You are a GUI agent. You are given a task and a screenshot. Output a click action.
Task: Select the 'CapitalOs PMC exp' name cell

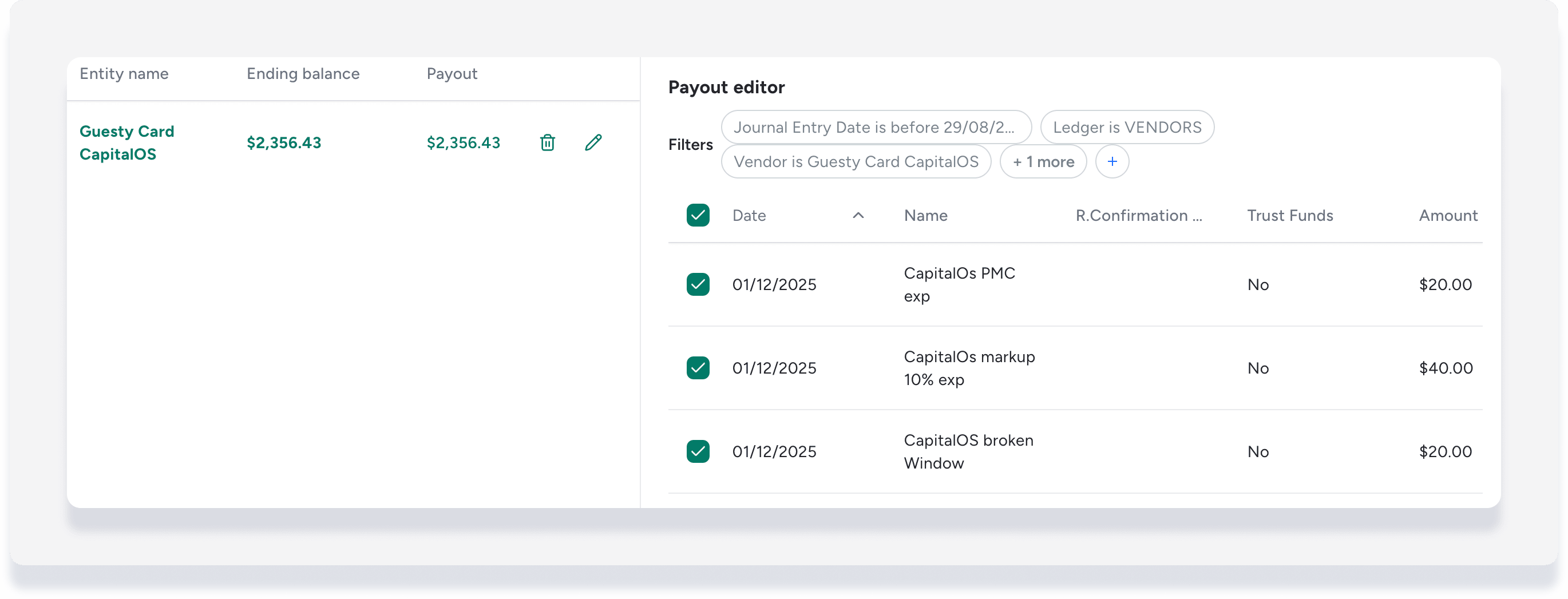point(959,284)
